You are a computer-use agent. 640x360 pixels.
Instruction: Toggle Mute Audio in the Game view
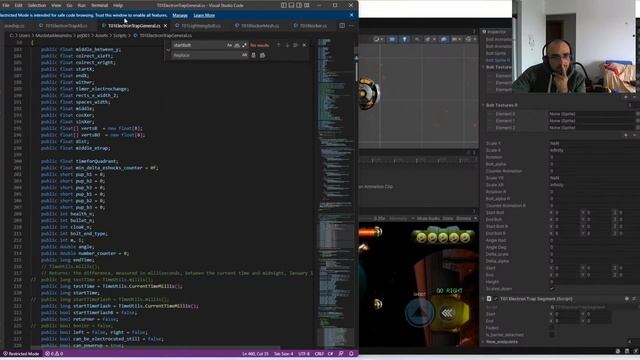[x=428, y=219]
